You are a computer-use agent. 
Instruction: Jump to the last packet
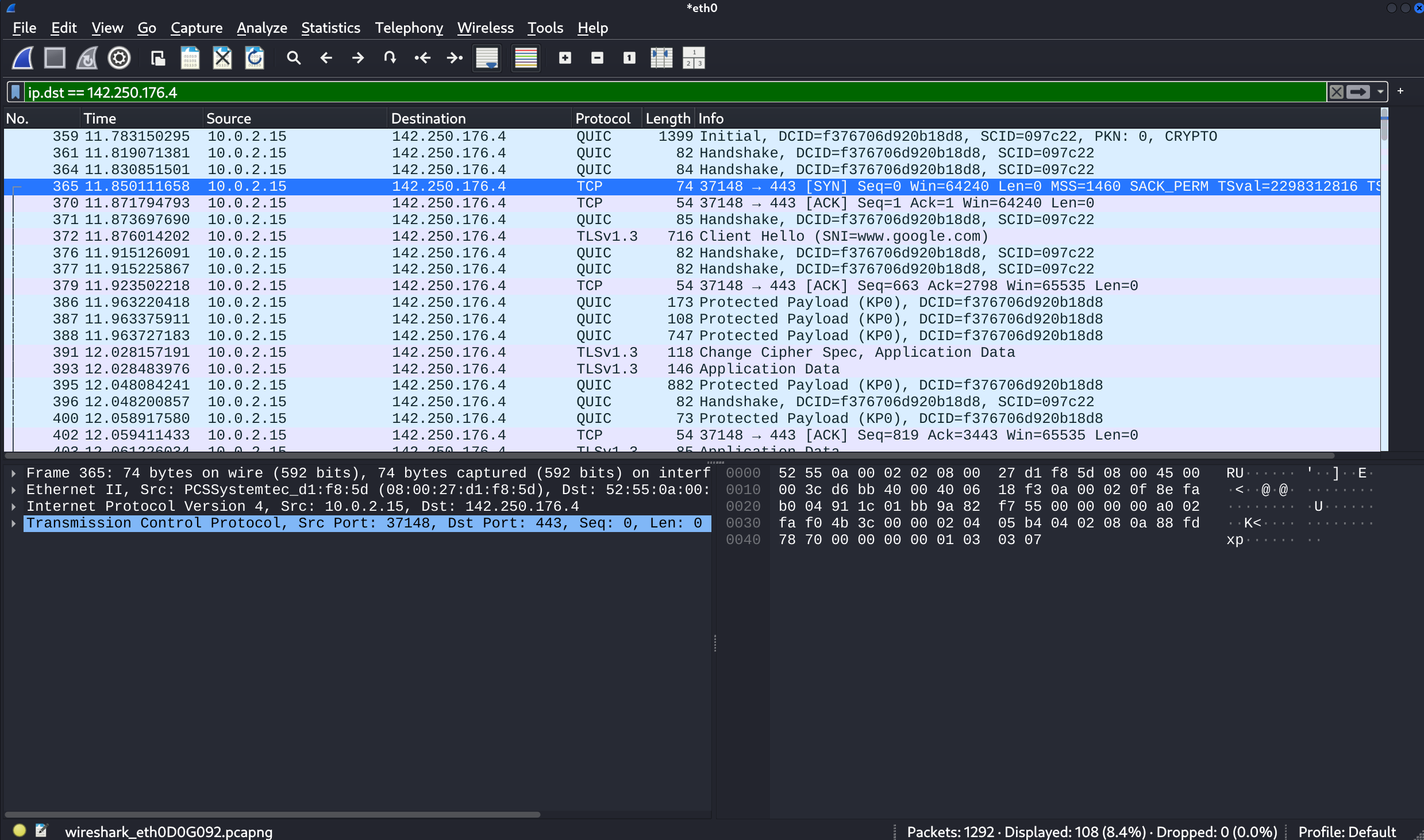pos(455,58)
